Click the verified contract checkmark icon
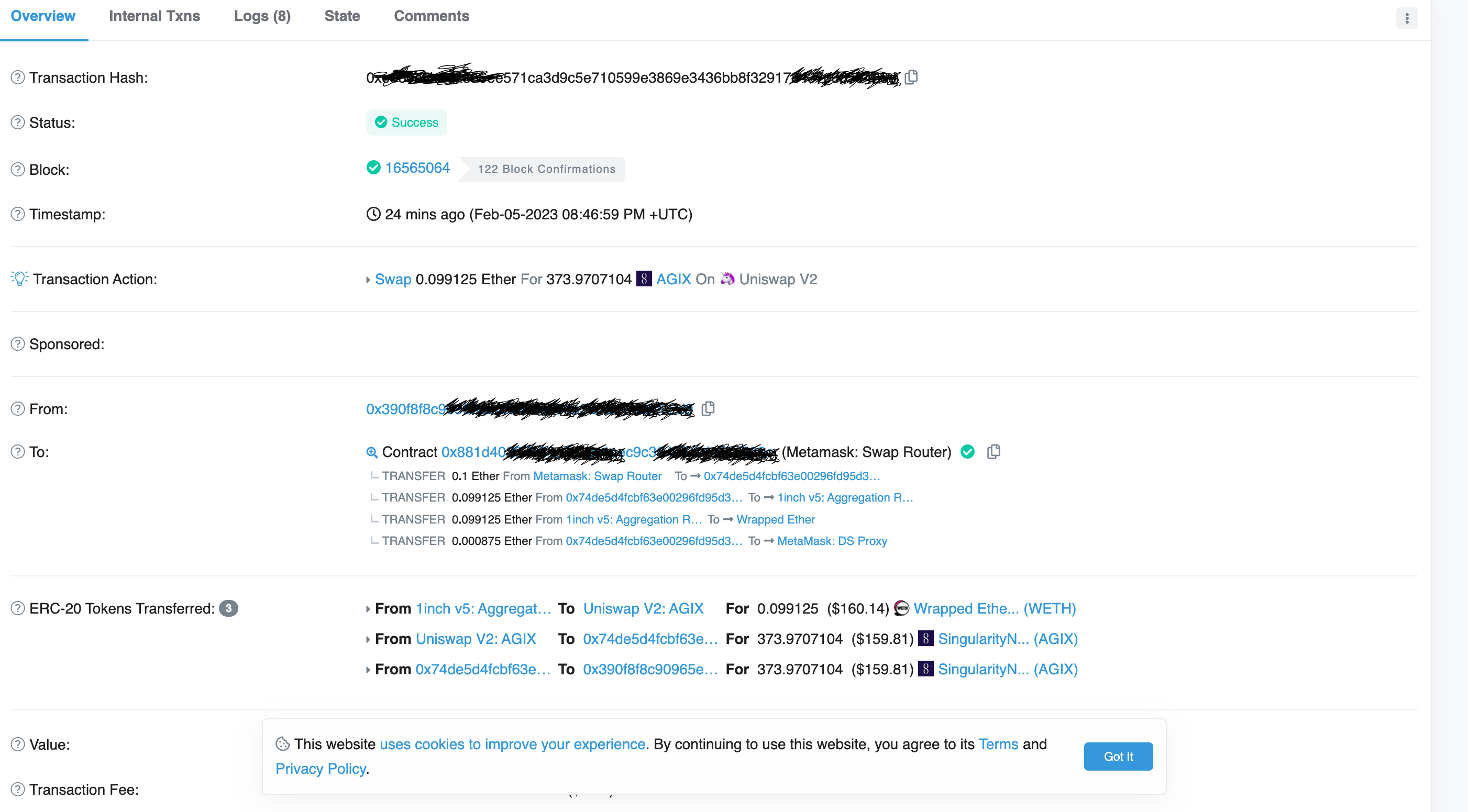Screen dimensions: 1468x812 coord(968,452)
